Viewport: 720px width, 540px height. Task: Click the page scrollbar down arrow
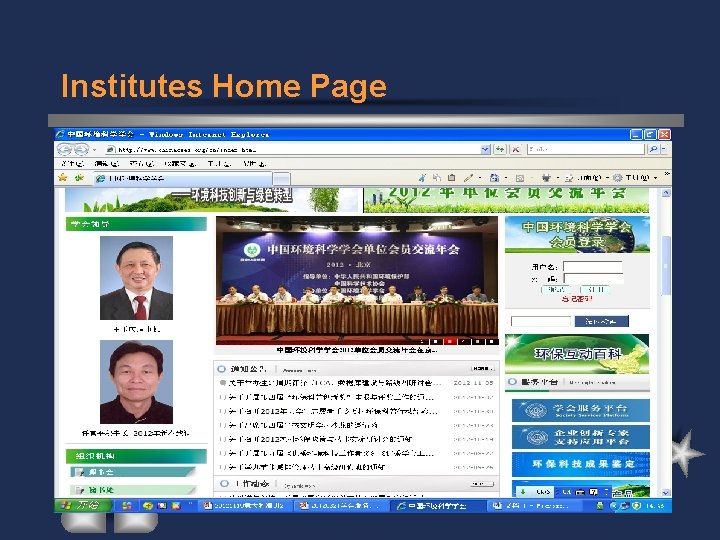tap(666, 493)
